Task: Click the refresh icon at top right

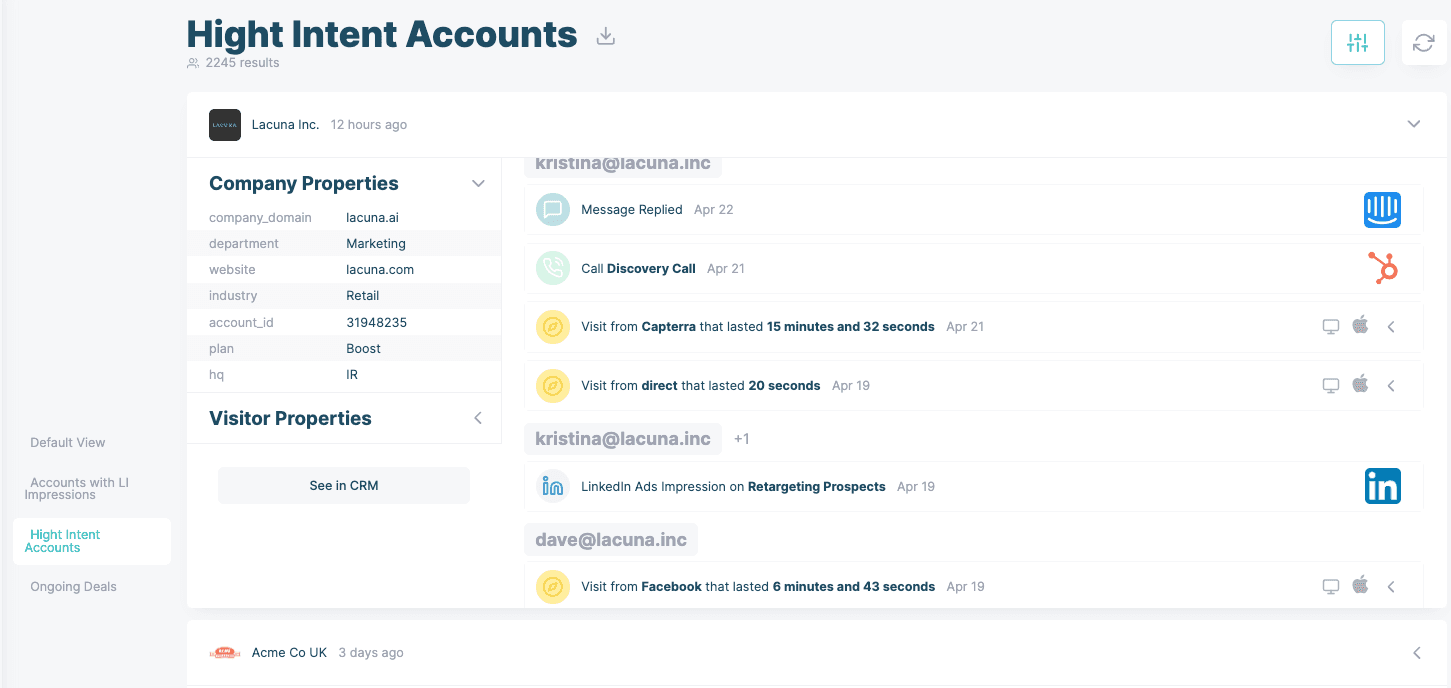Action: point(1423,43)
